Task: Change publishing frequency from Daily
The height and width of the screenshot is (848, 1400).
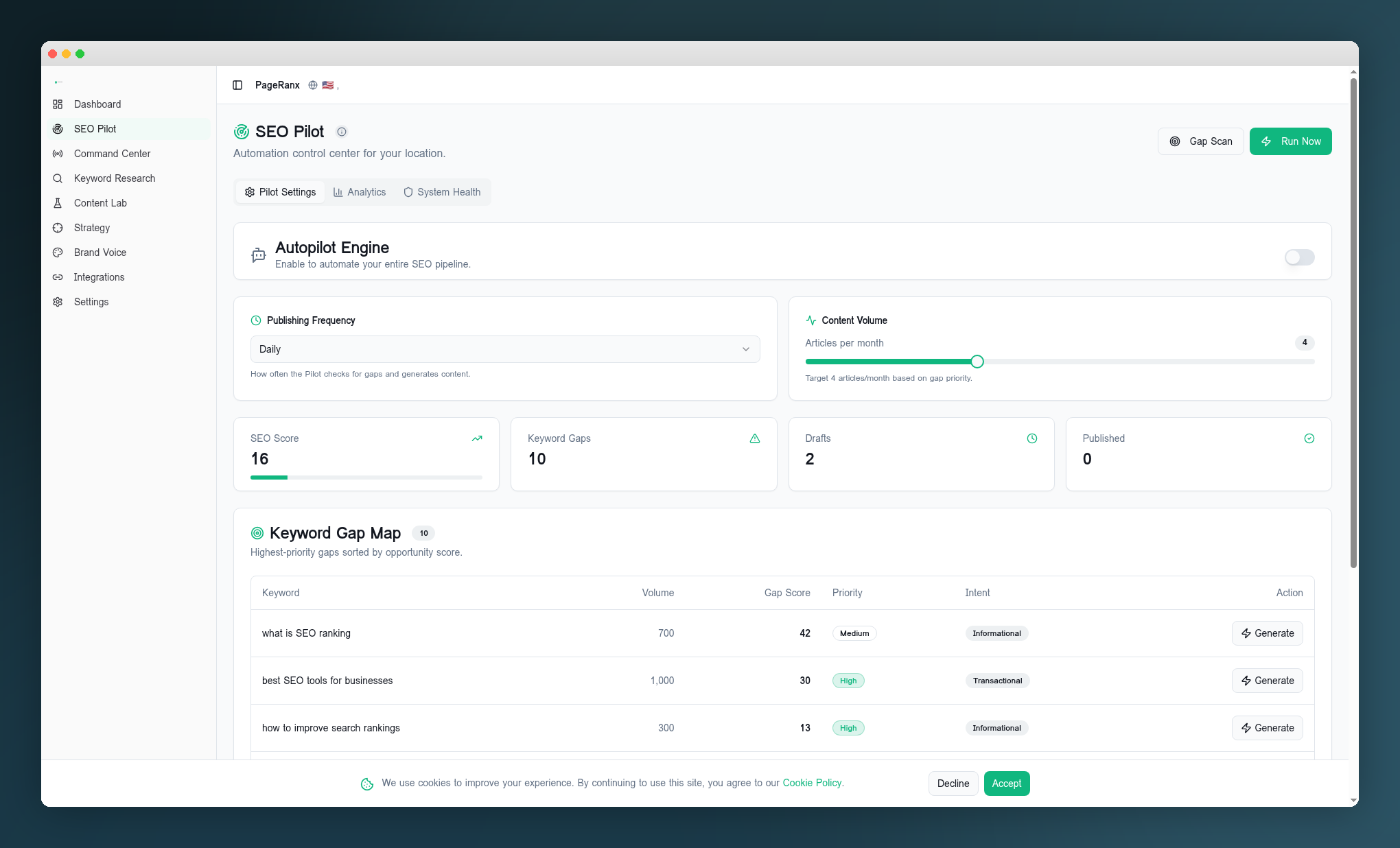Action: (x=505, y=349)
